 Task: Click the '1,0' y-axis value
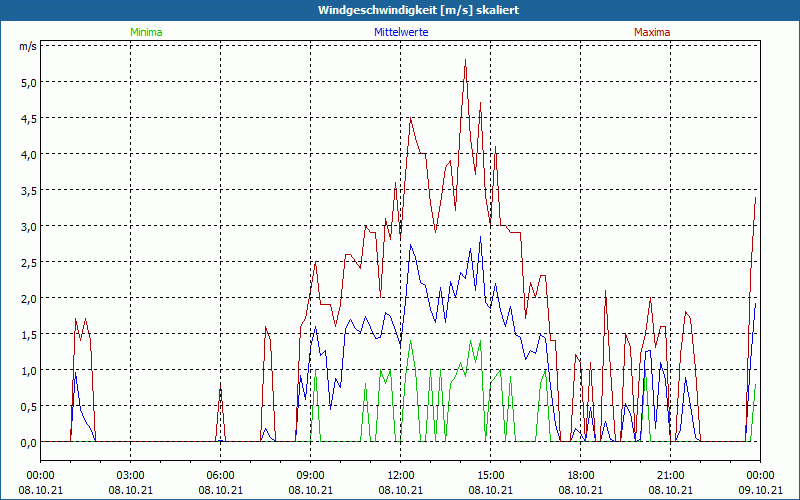29,370
